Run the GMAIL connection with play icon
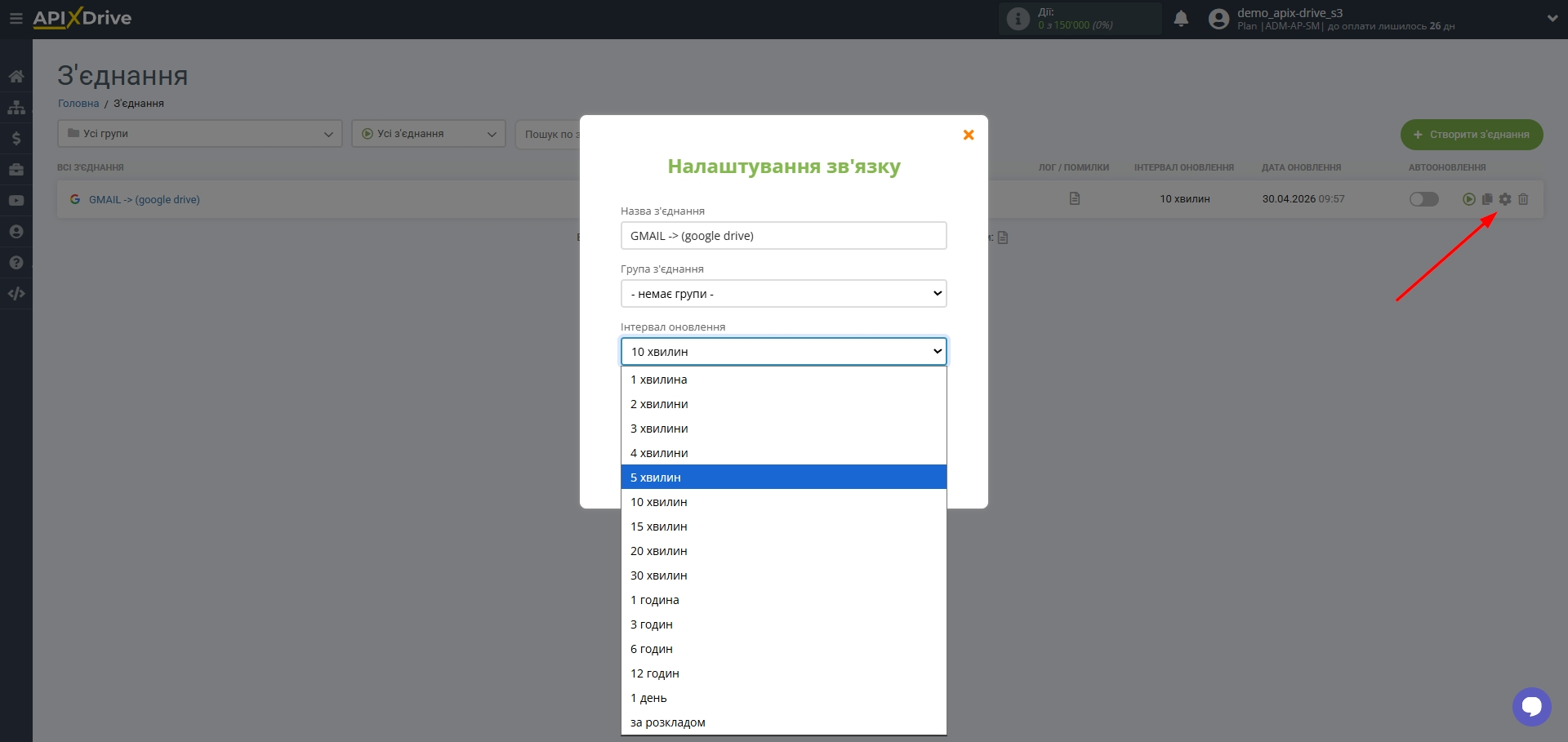 (x=1468, y=199)
